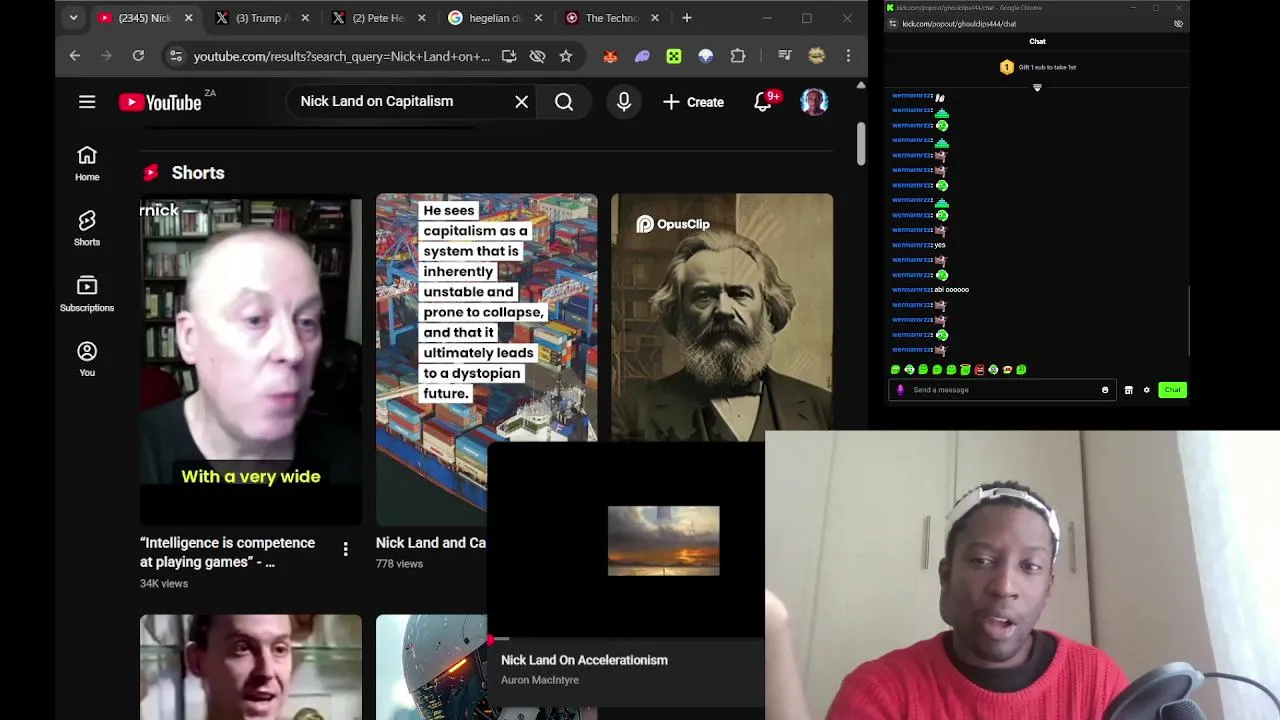
Task: Bookmark this page with the star icon
Action: point(566,56)
